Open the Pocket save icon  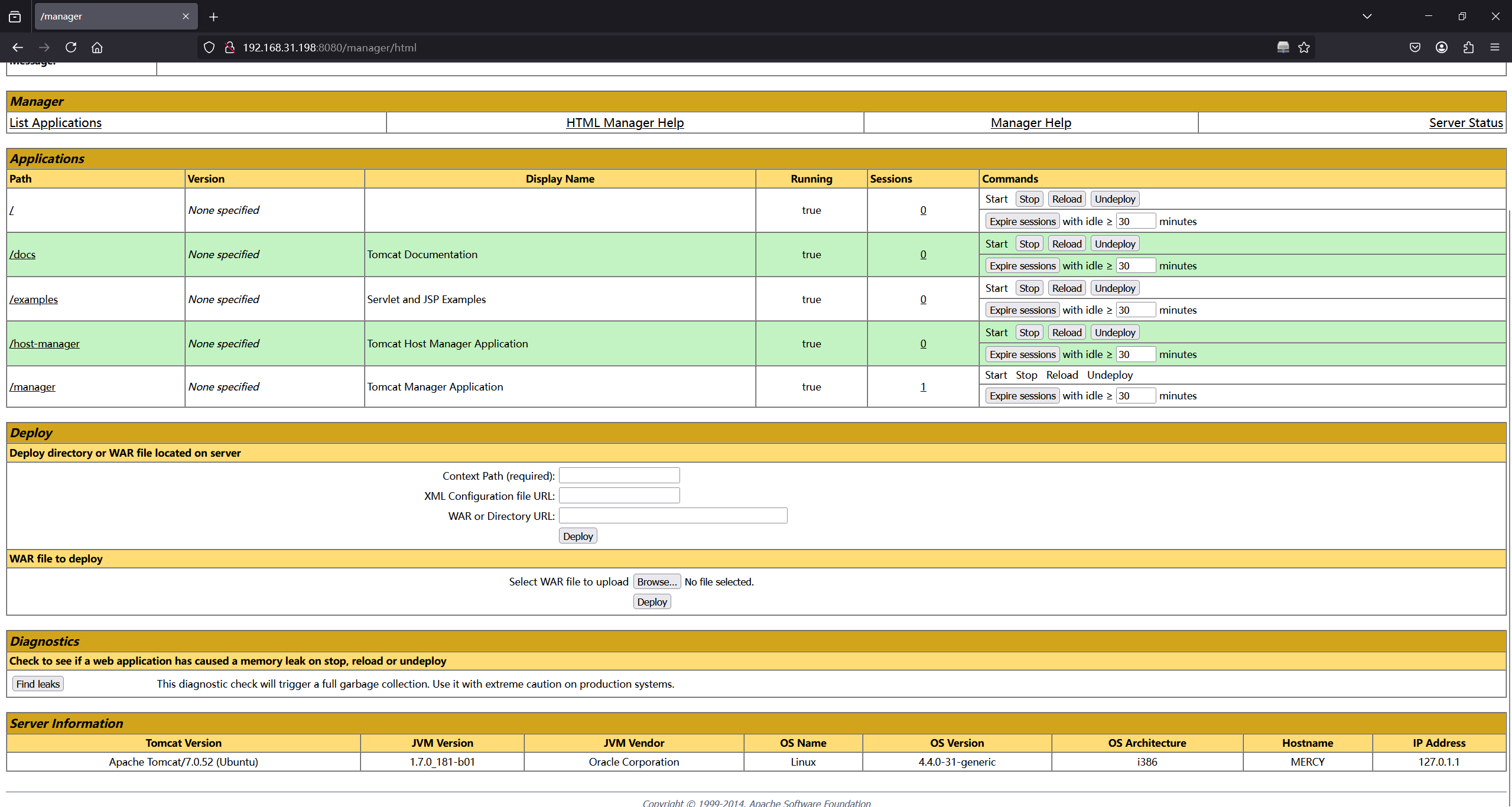pos(1415,47)
